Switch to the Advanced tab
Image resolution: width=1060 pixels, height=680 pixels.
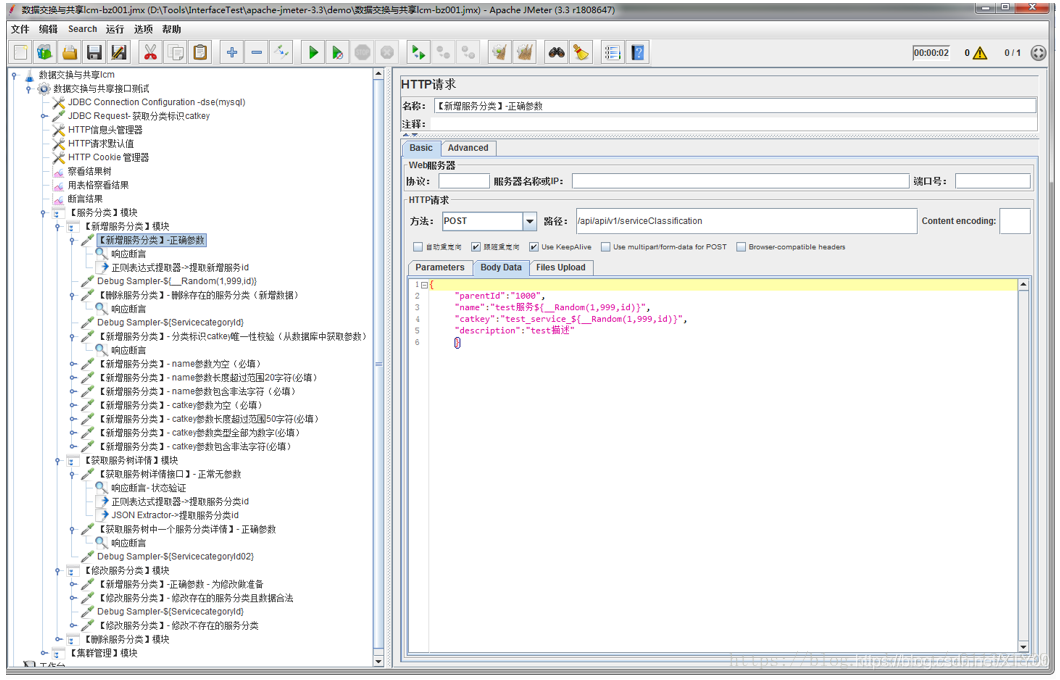point(468,148)
